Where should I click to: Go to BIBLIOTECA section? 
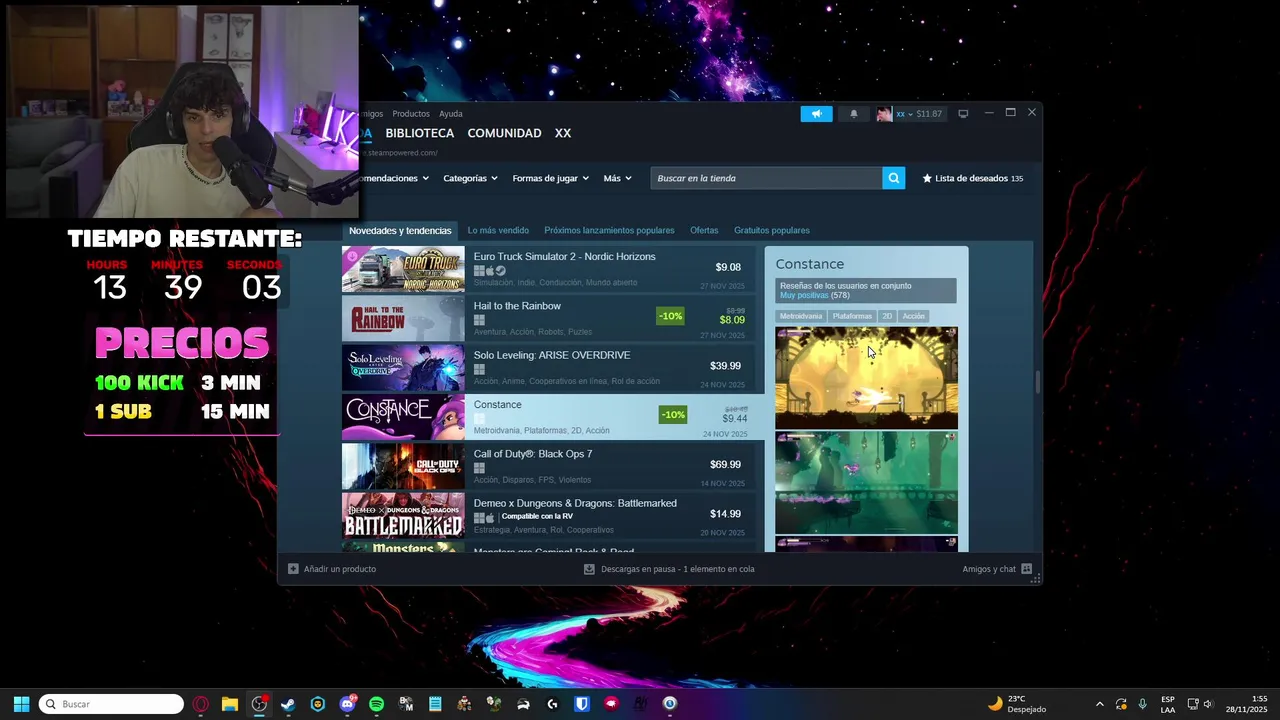[x=420, y=133]
